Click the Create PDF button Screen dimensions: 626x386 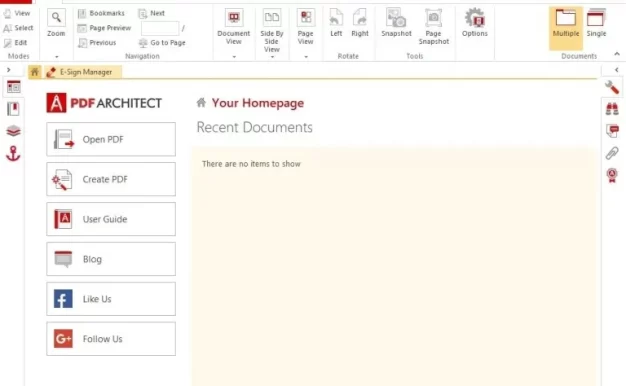111,179
